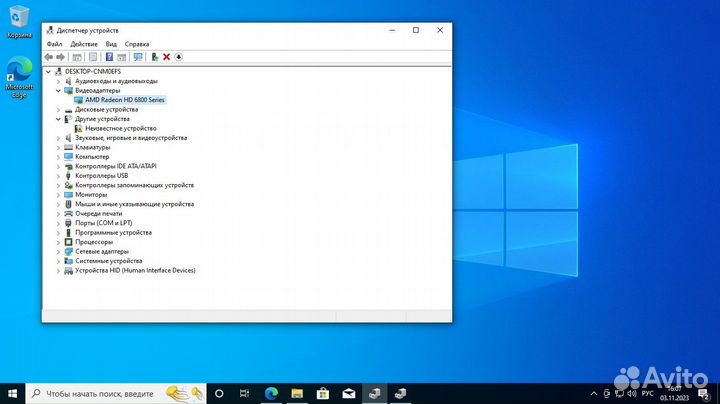Click the Программные устройства category icon

pos(68,232)
